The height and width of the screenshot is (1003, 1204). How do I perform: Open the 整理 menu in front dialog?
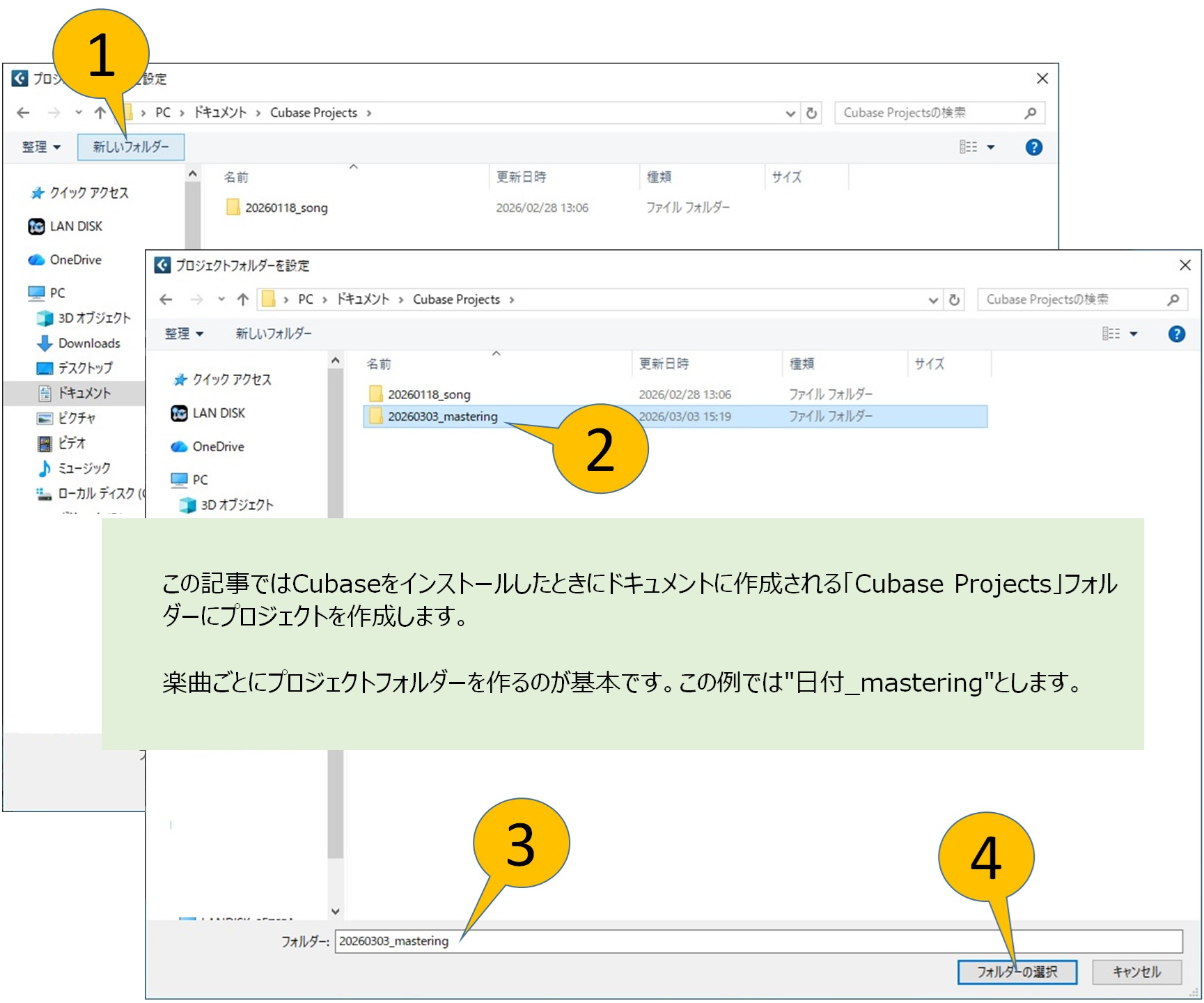[x=184, y=334]
